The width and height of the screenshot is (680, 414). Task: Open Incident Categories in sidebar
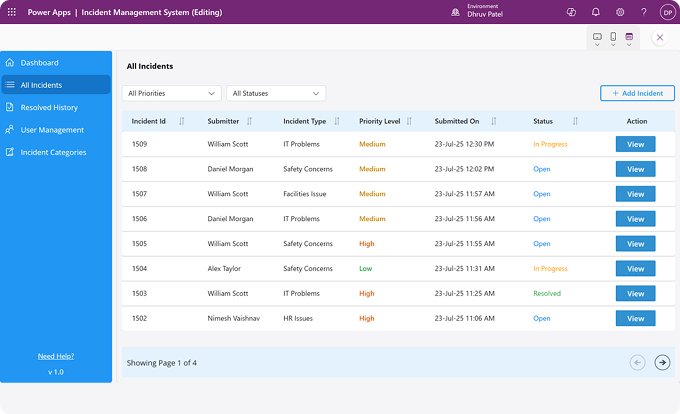[x=53, y=152]
